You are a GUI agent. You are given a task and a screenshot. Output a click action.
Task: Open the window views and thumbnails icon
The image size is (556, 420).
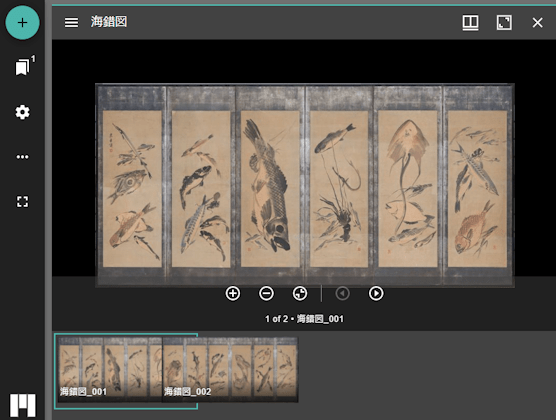click(471, 23)
